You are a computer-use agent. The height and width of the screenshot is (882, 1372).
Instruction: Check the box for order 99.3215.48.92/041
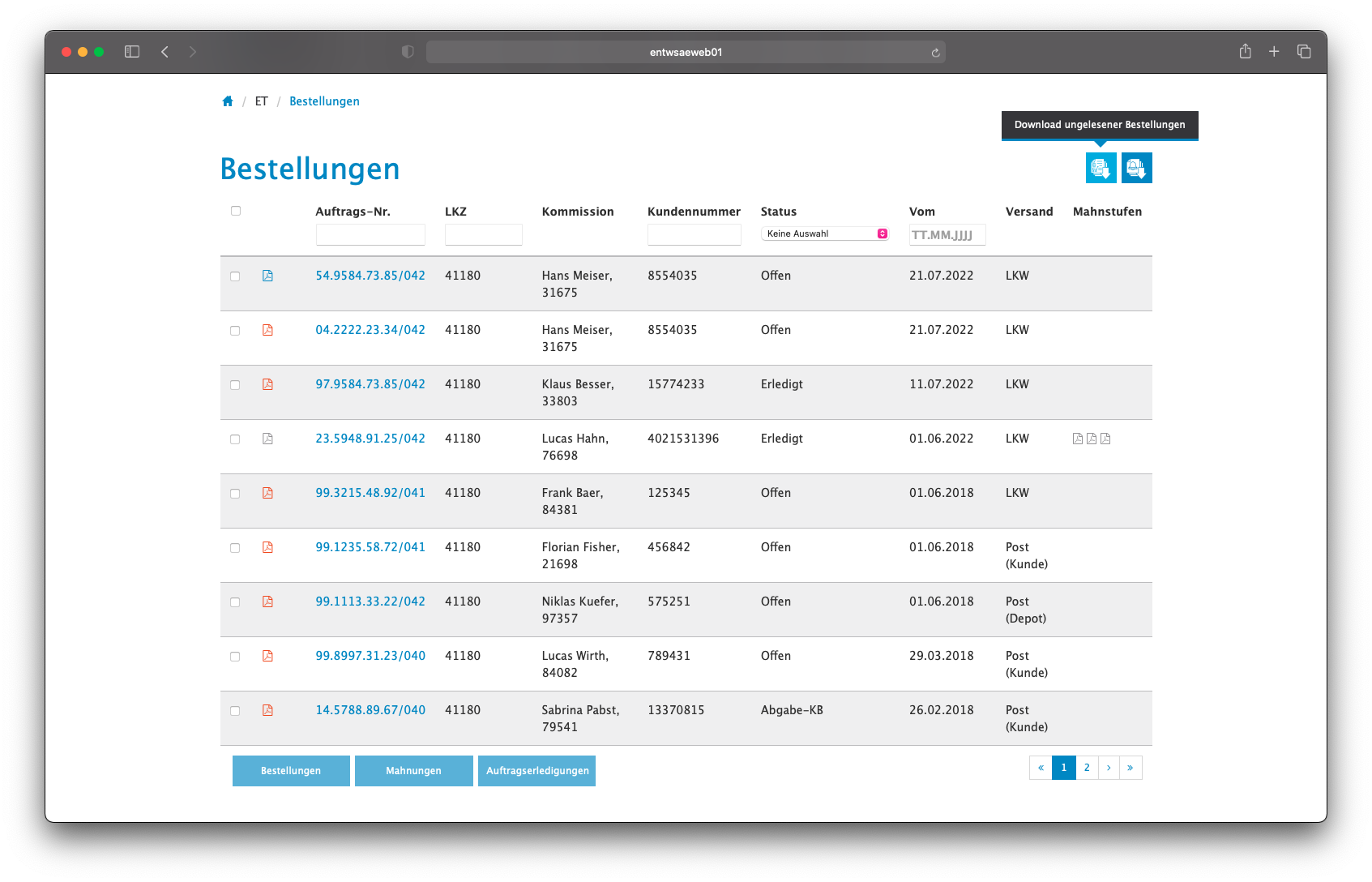[x=235, y=494]
